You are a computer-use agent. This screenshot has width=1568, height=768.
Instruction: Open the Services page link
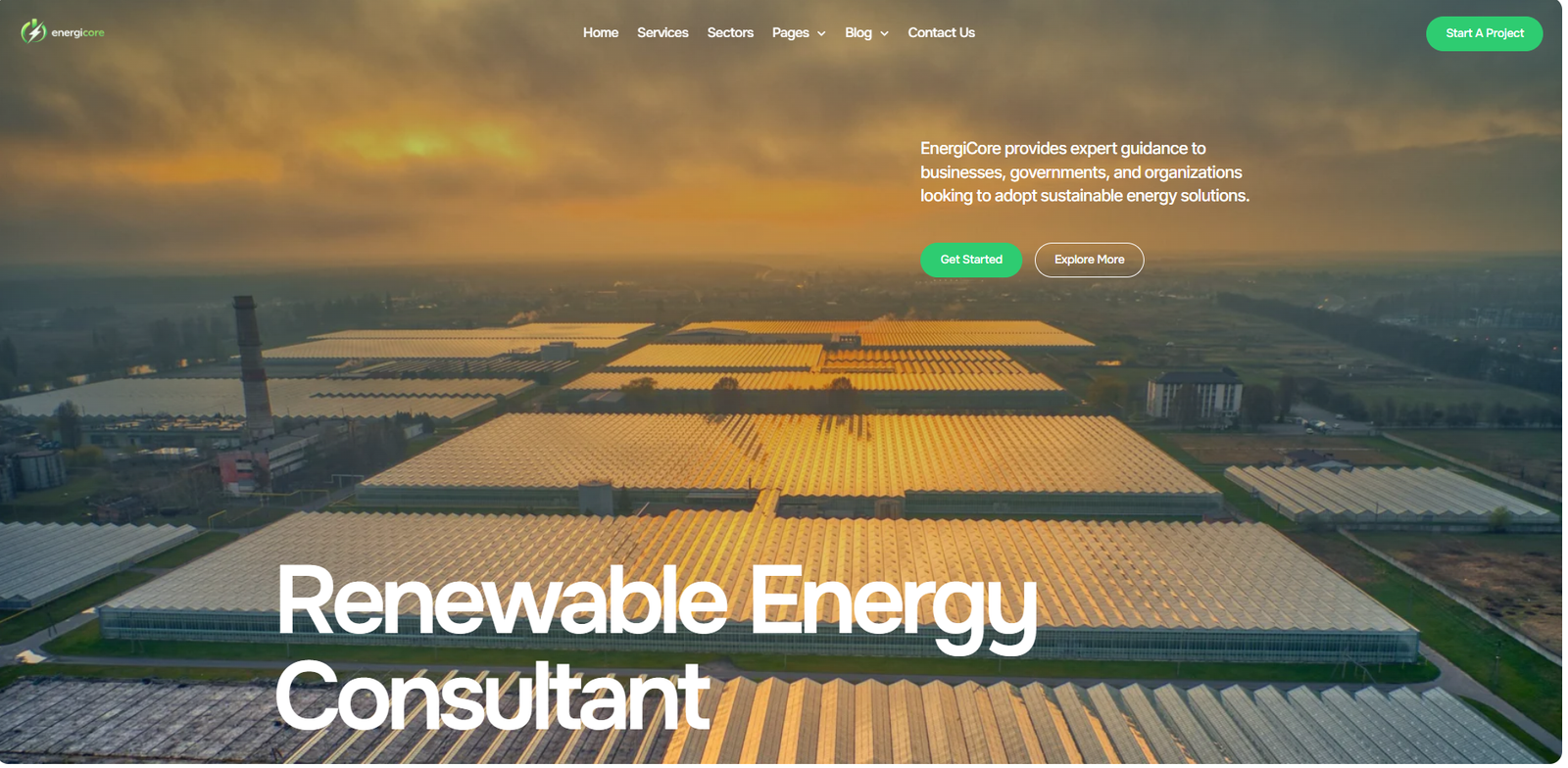(x=662, y=33)
